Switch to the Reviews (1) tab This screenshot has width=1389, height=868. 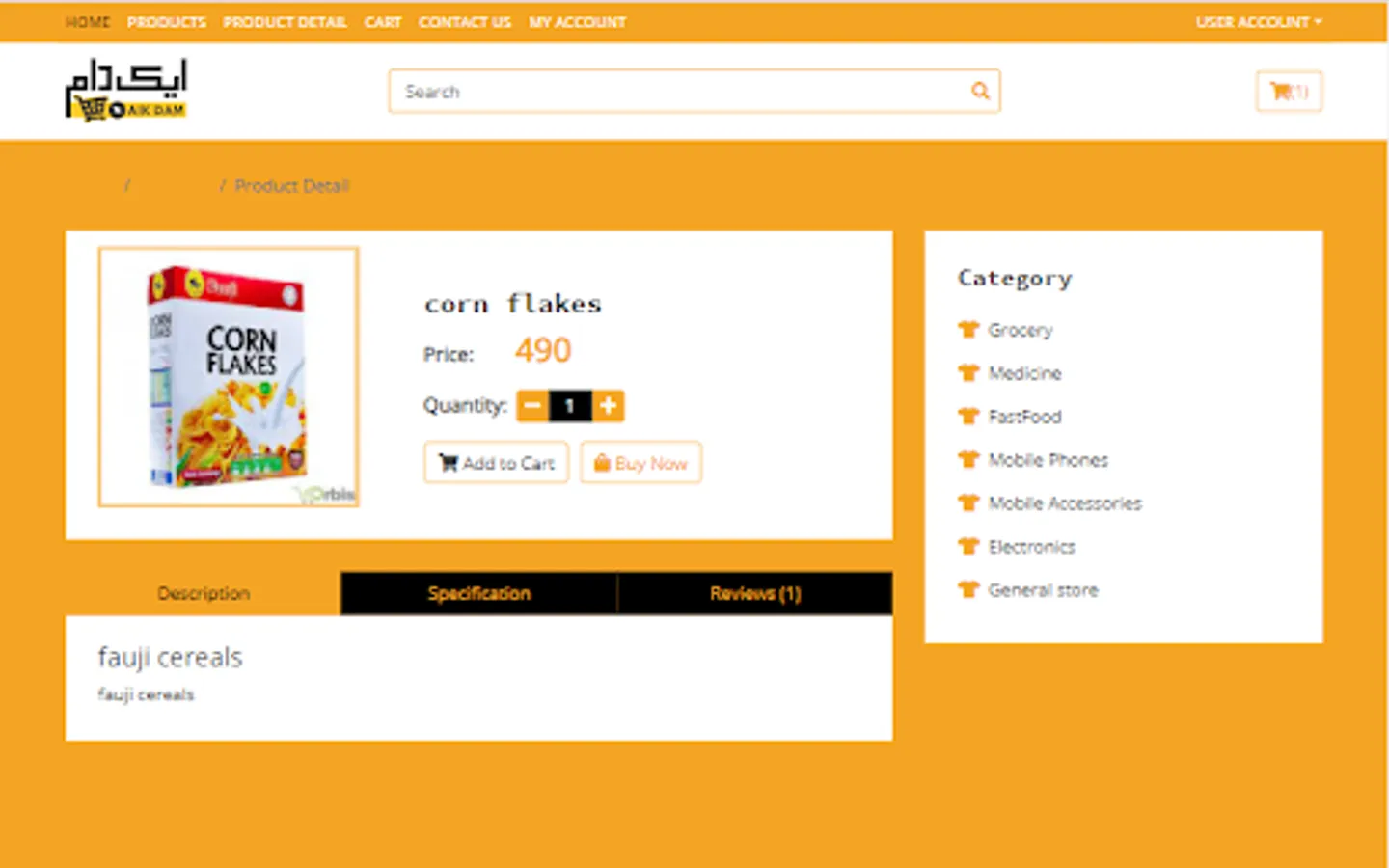(x=755, y=593)
